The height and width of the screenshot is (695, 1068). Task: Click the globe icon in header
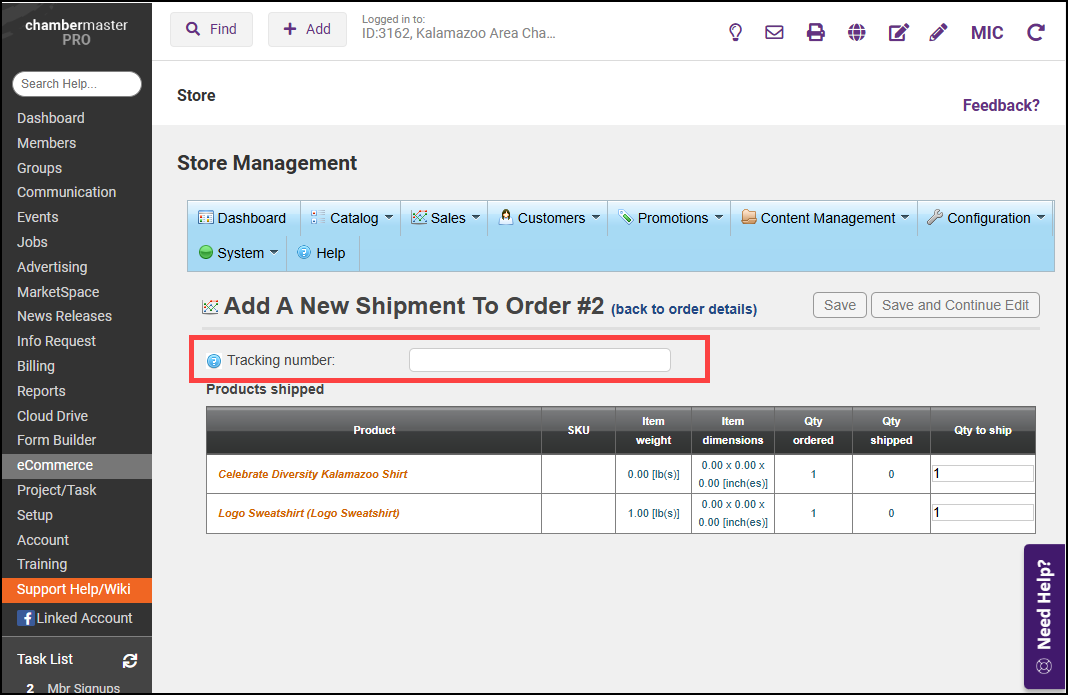pos(857,32)
